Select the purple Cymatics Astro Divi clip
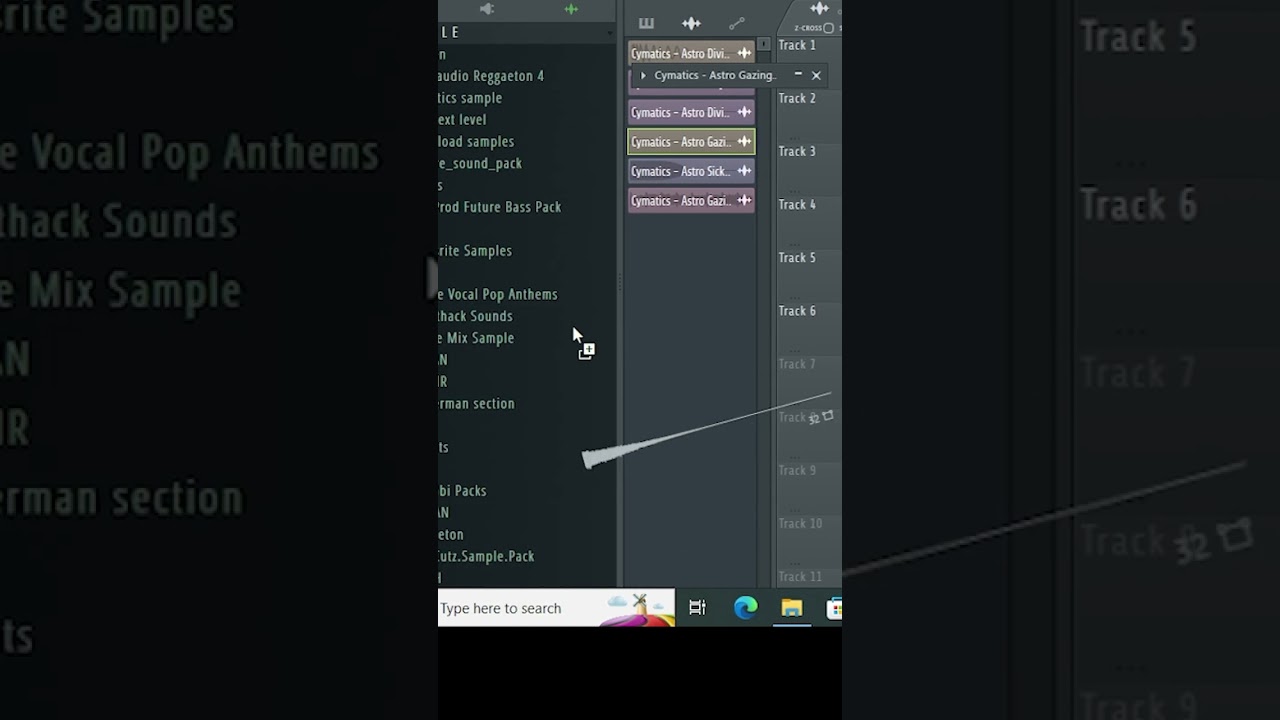This screenshot has height=720, width=1280. point(691,112)
